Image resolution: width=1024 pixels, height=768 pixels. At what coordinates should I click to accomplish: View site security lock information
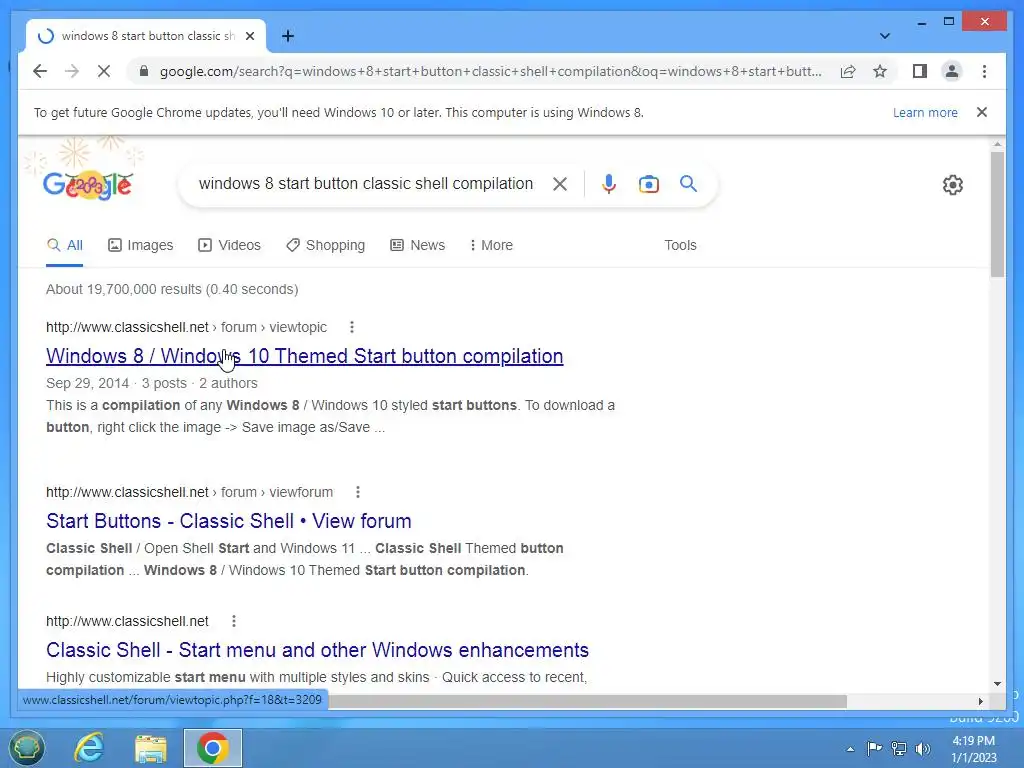coord(144,71)
